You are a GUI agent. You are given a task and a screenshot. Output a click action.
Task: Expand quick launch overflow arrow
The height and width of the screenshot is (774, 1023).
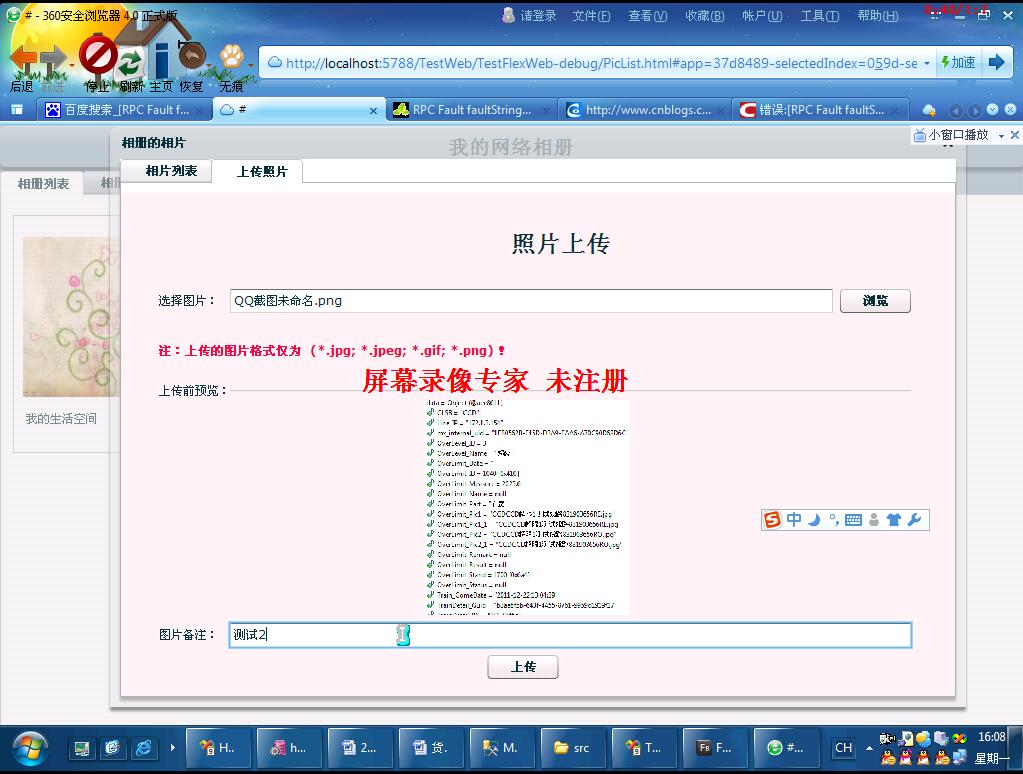(x=172, y=748)
